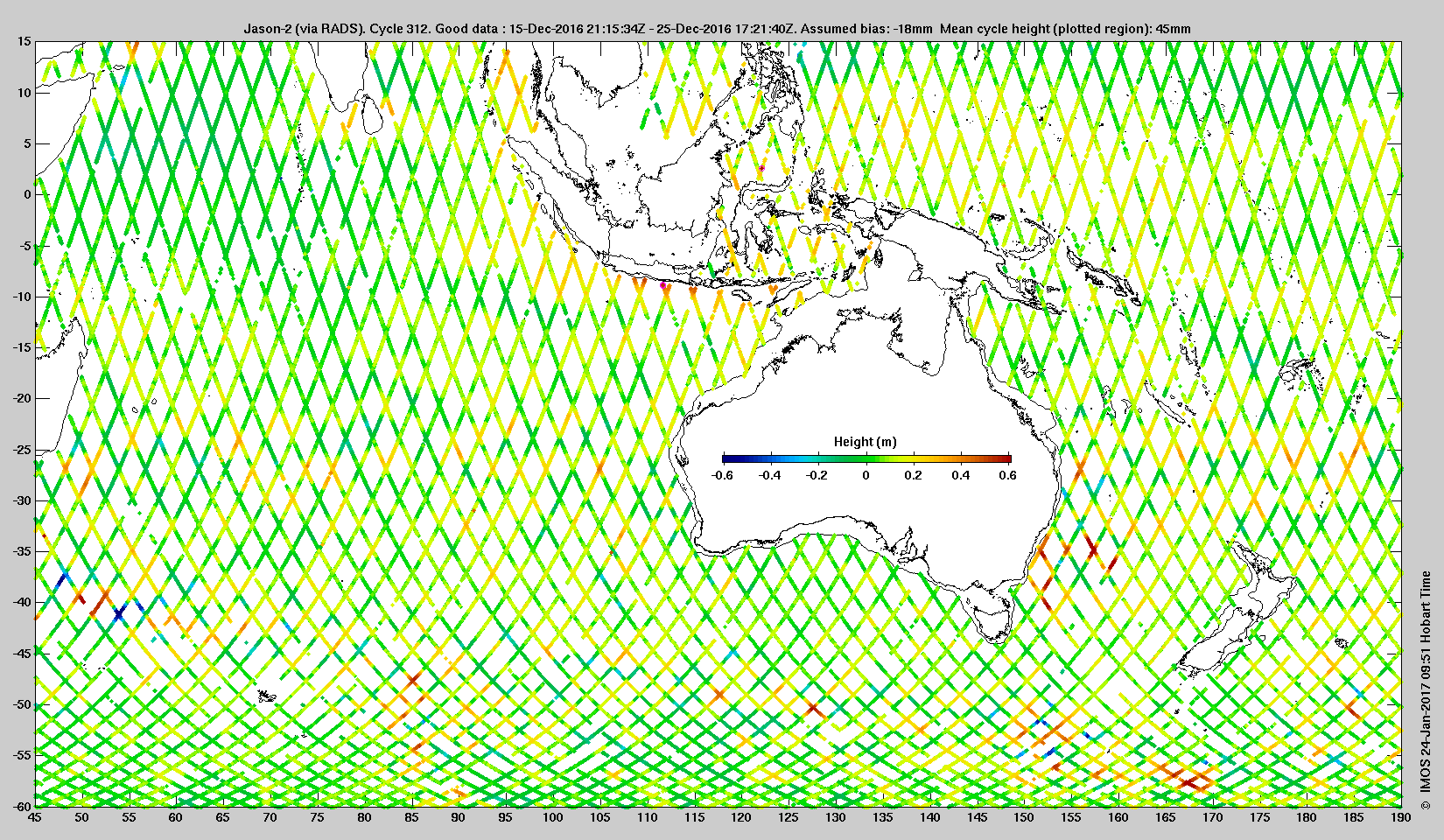Click the 70 longitude label on x-axis
Image resolution: width=1444 pixels, height=840 pixels.
(270, 818)
